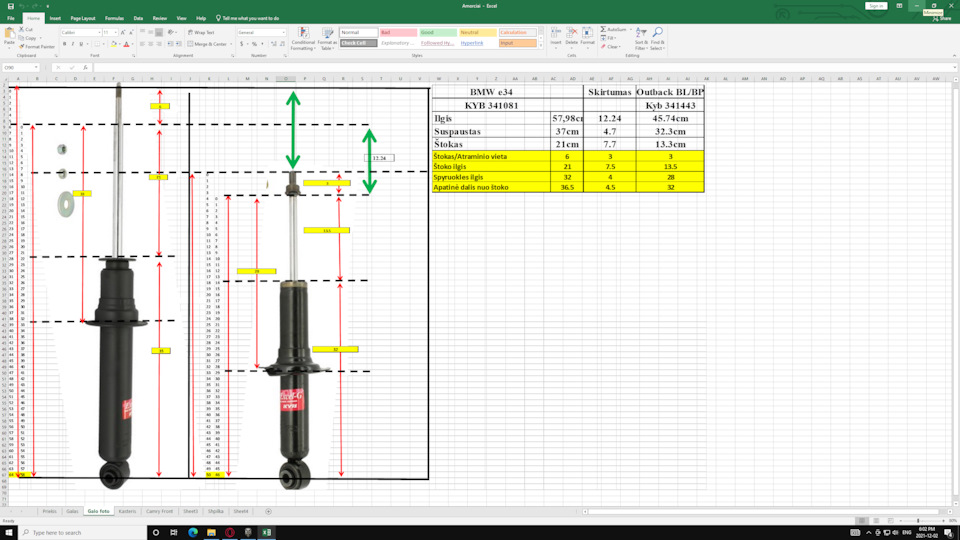The height and width of the screenshot is (540, 960).
Task: Click the Sign in button
Action: click(x=876, y=6)
